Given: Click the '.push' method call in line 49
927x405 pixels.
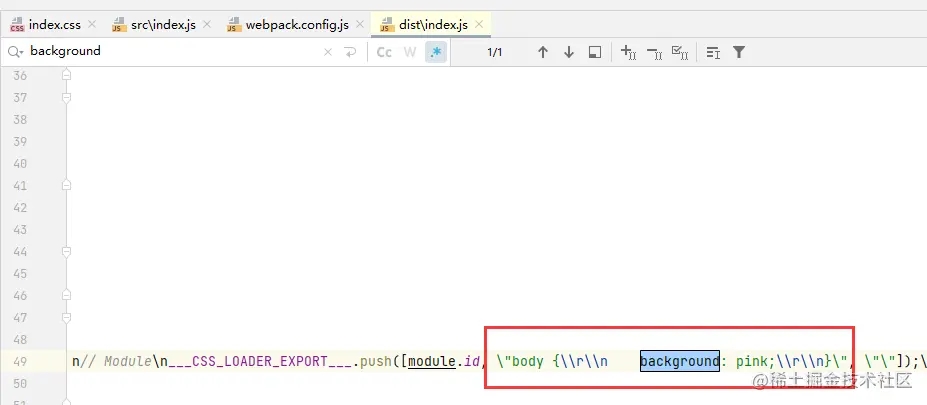Looking at the screenshot, I should [x=372, y=361].
